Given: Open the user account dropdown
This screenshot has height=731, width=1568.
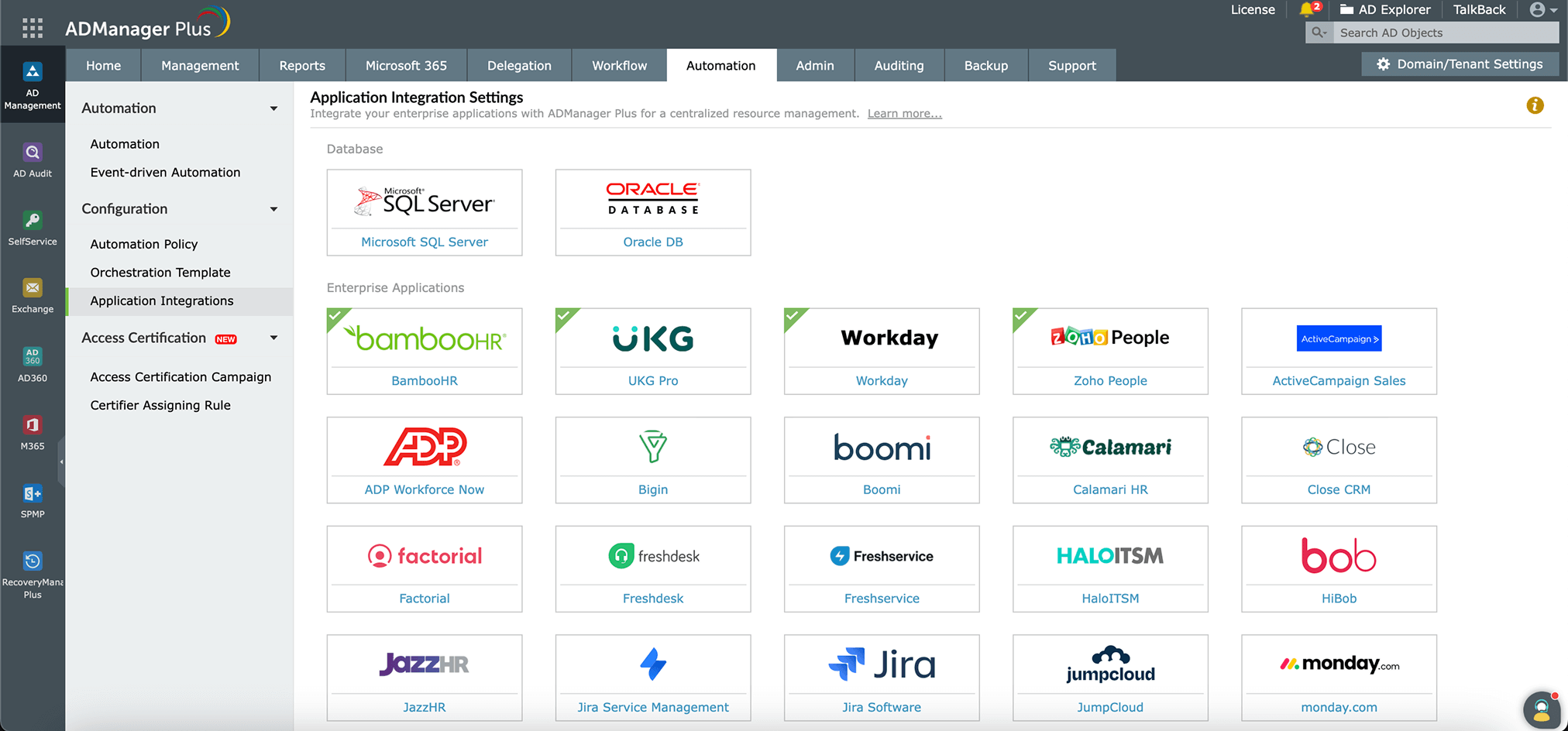Looking at the screenshot, I should pos(1542,9).
